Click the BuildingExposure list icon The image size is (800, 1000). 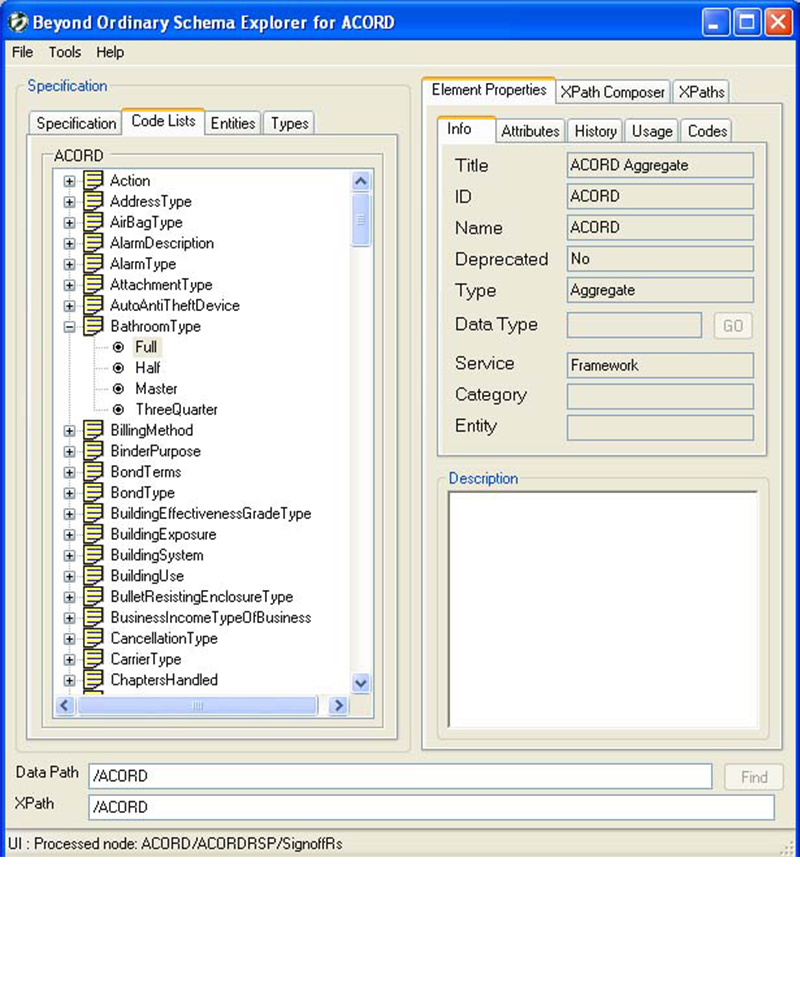94,534
